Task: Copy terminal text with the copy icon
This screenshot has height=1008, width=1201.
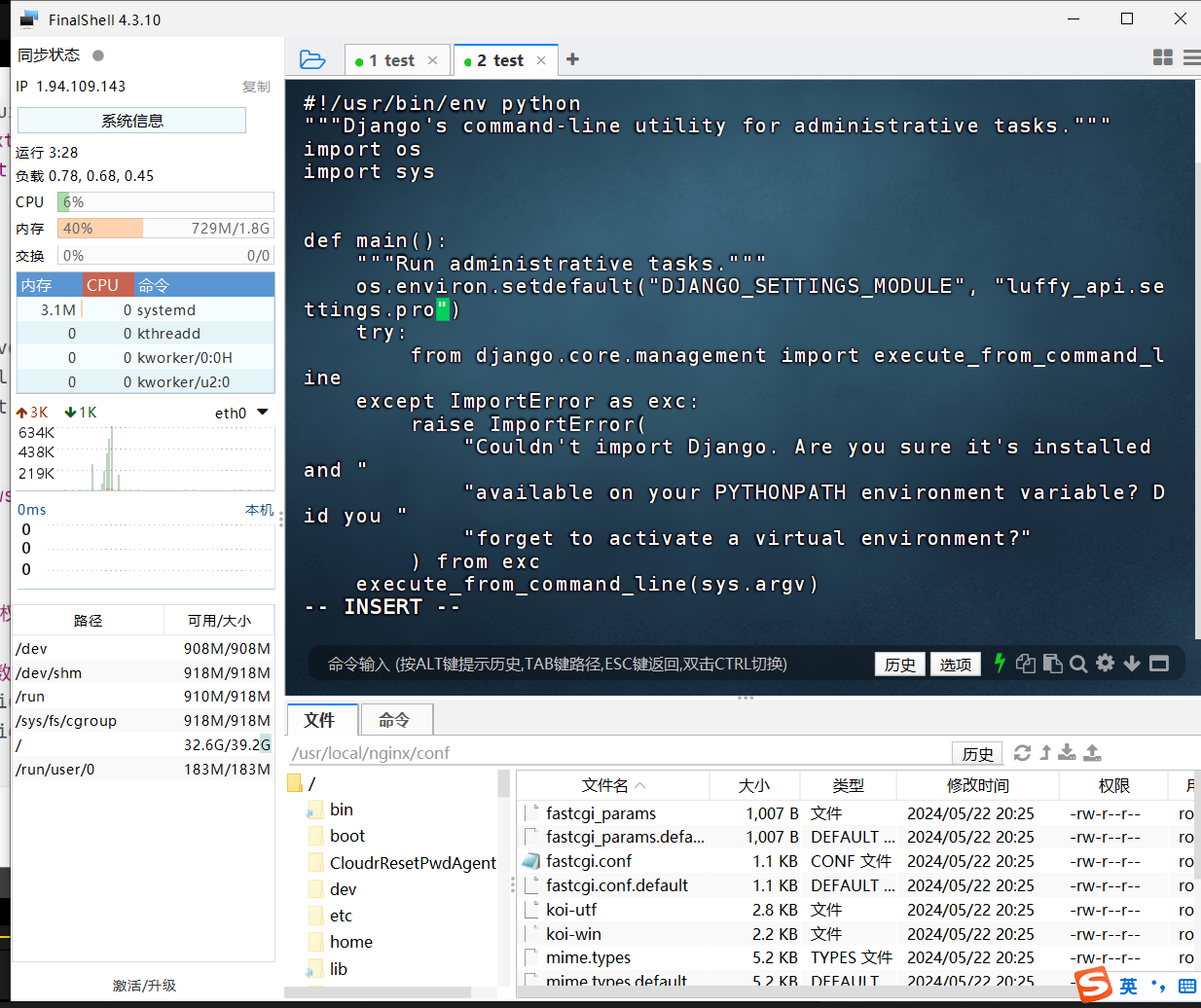Action: click(1025, 664)
